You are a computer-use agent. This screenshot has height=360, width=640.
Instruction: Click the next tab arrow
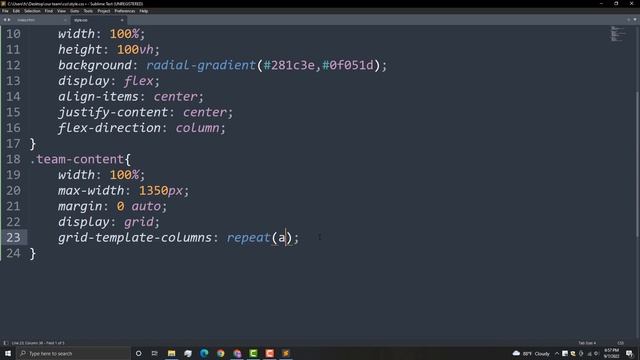point(9,20)
